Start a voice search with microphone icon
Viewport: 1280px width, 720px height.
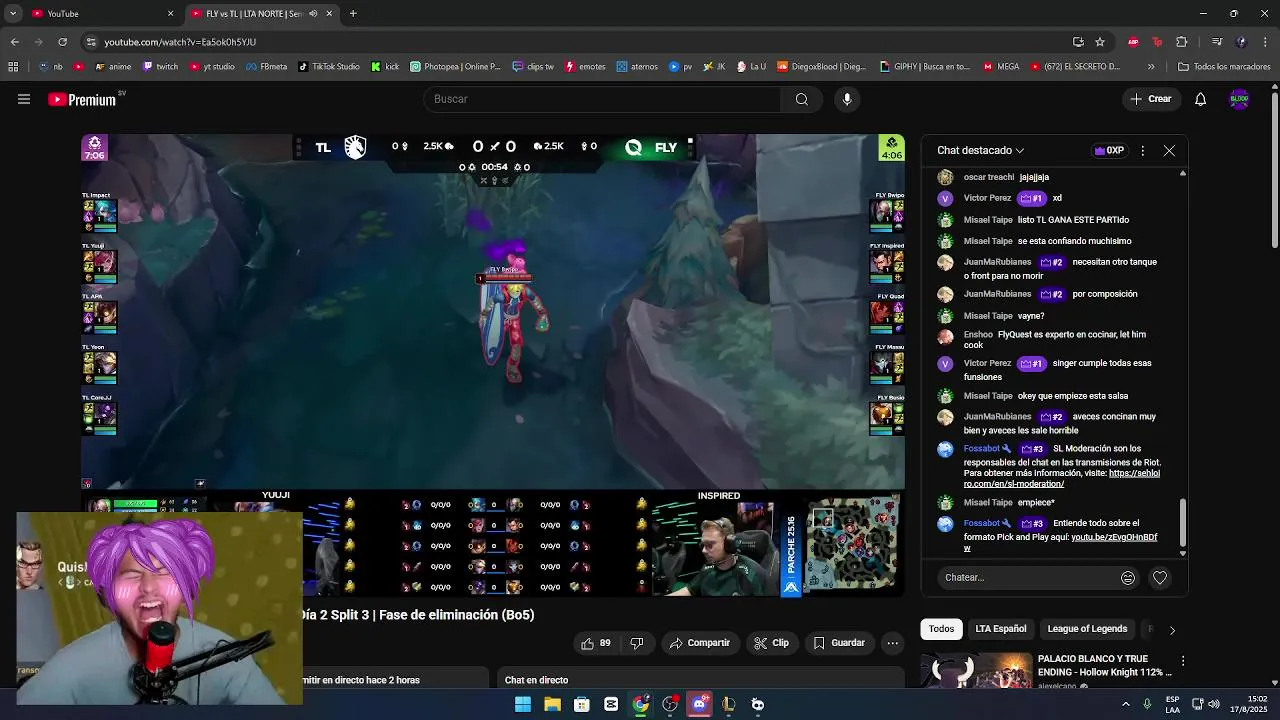(847, 99)
